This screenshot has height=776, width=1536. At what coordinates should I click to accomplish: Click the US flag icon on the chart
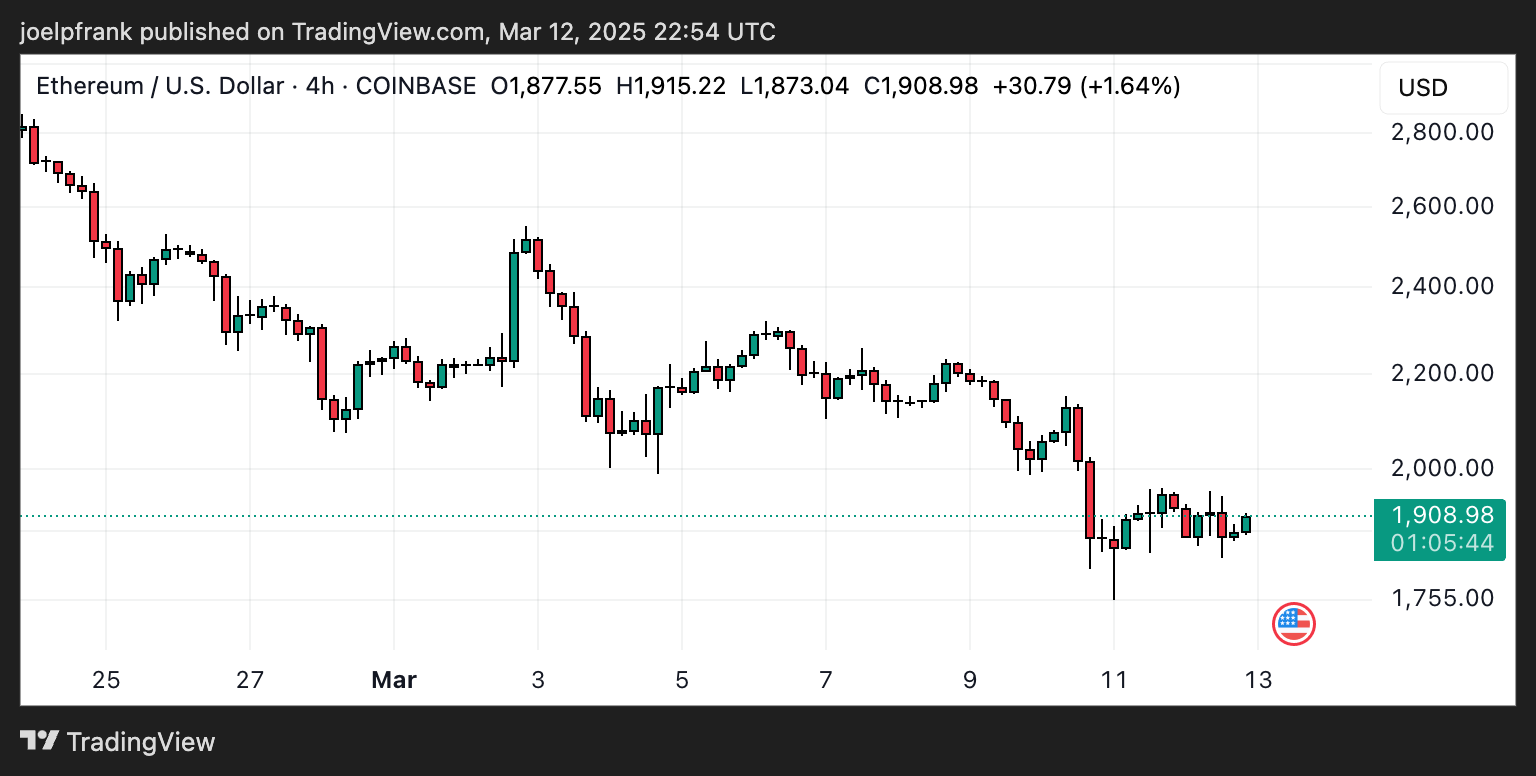coord(1294,623)
